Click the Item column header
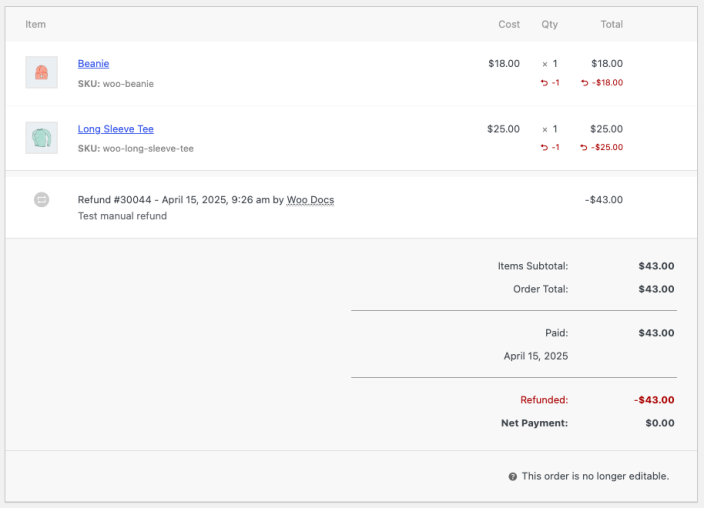Screen dimensions: 704x508 tap(36, 24)
